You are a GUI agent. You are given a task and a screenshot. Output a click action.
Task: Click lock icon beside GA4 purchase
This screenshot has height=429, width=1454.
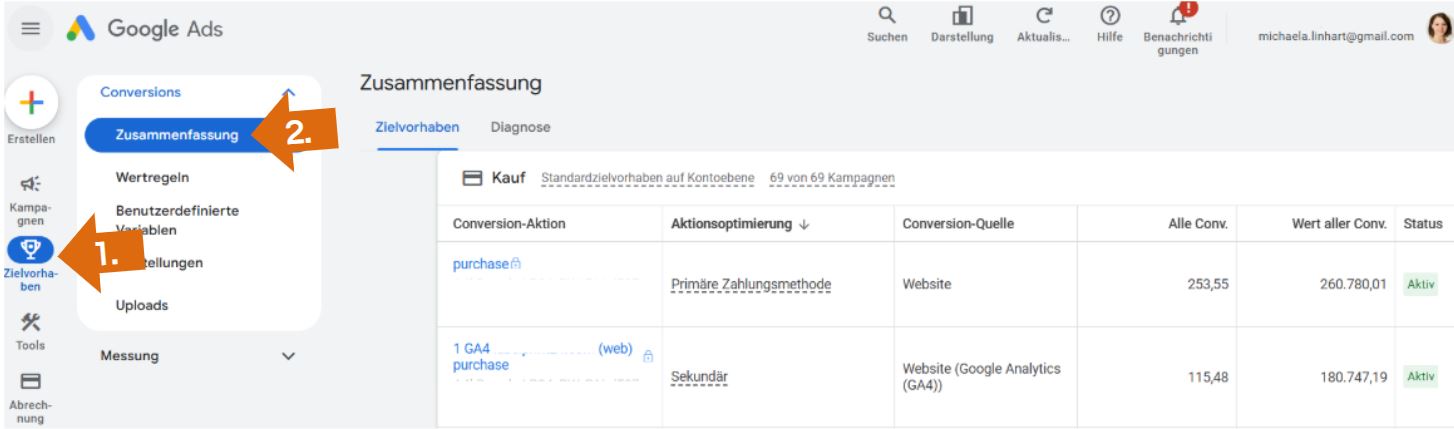point(648,356)
